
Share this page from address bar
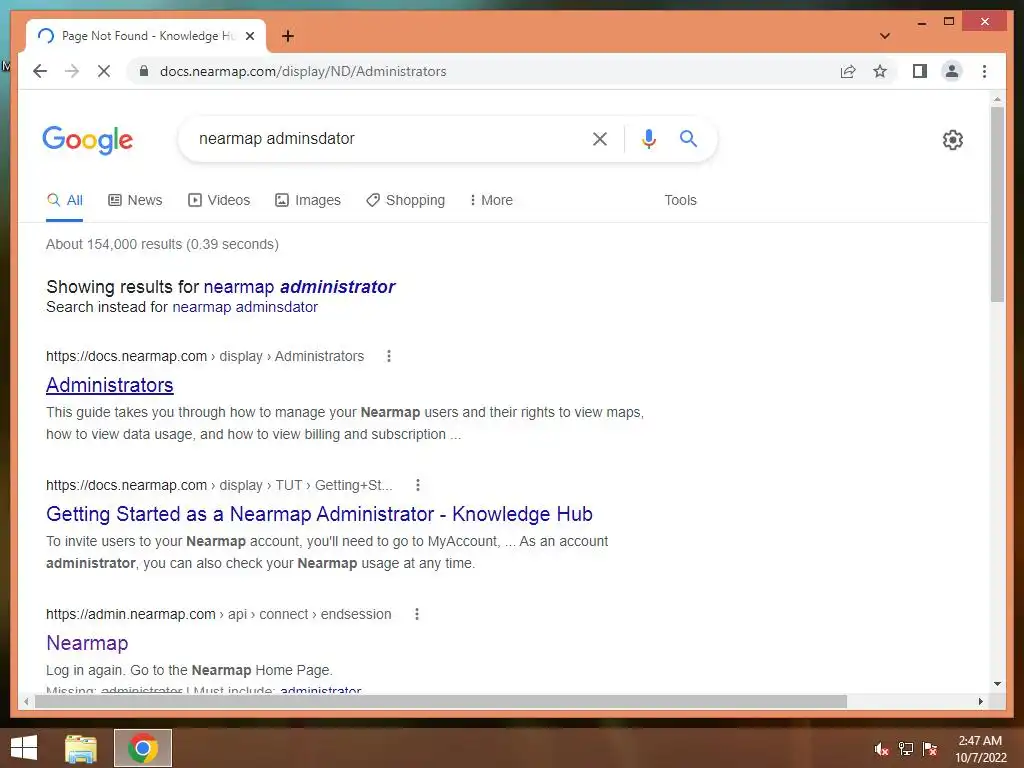pyautogui.click(x=848, y=71)
